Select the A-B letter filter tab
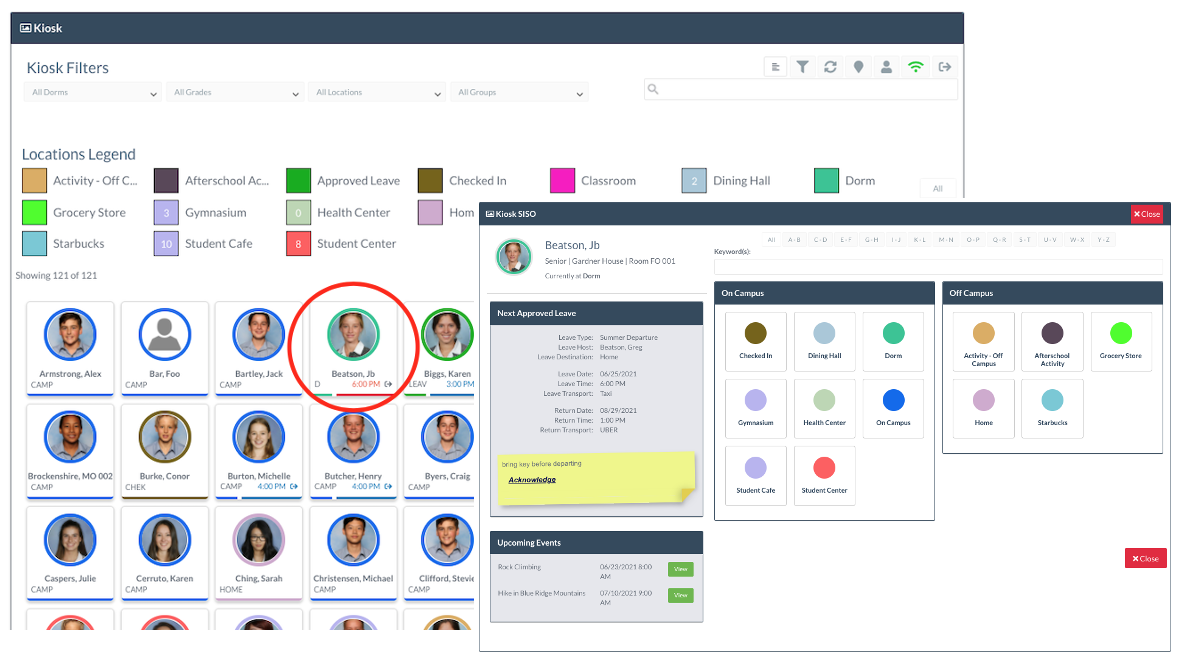This screenshot has height=667, width=1194. 794,240
